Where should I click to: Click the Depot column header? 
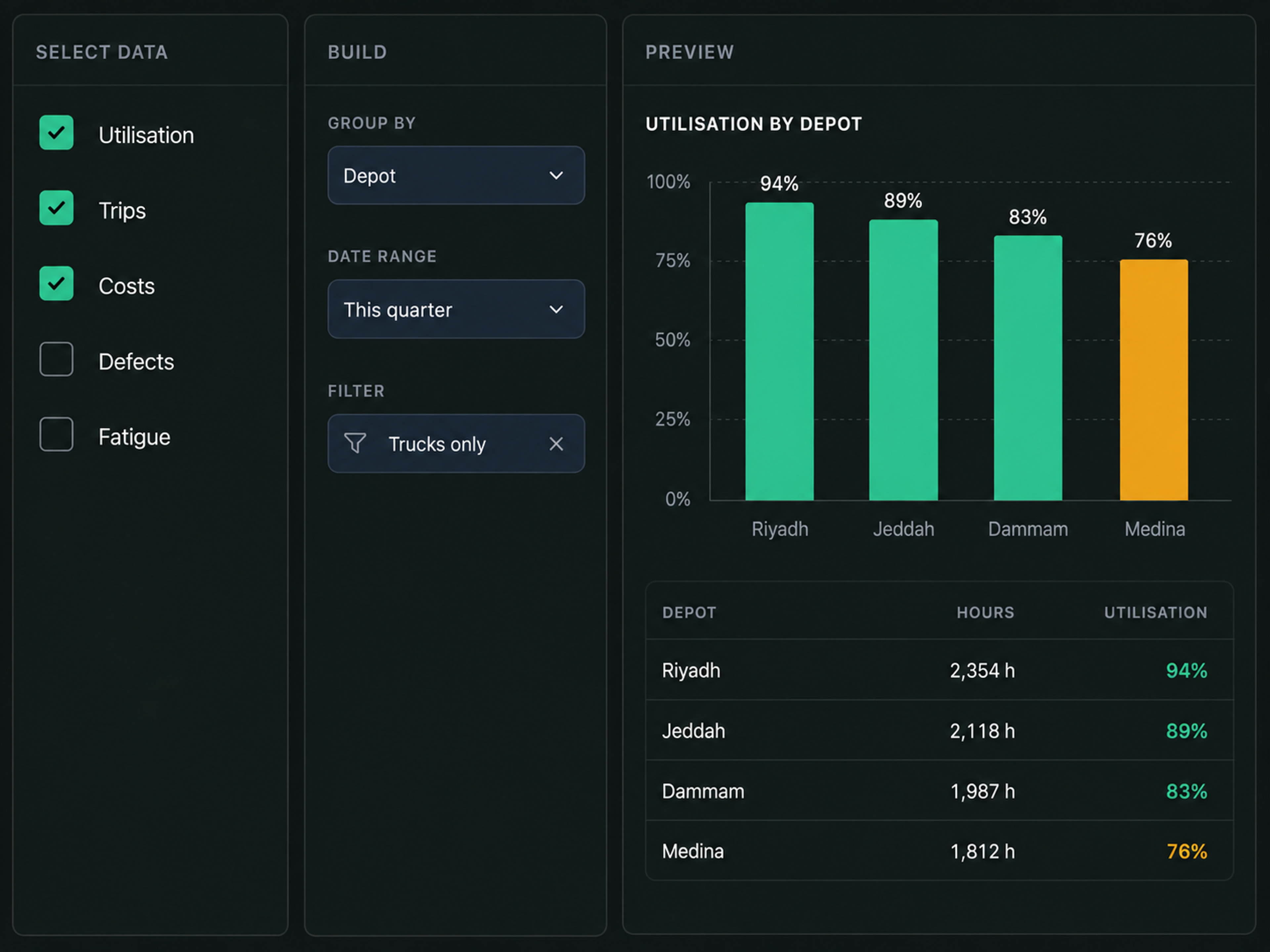689,613
